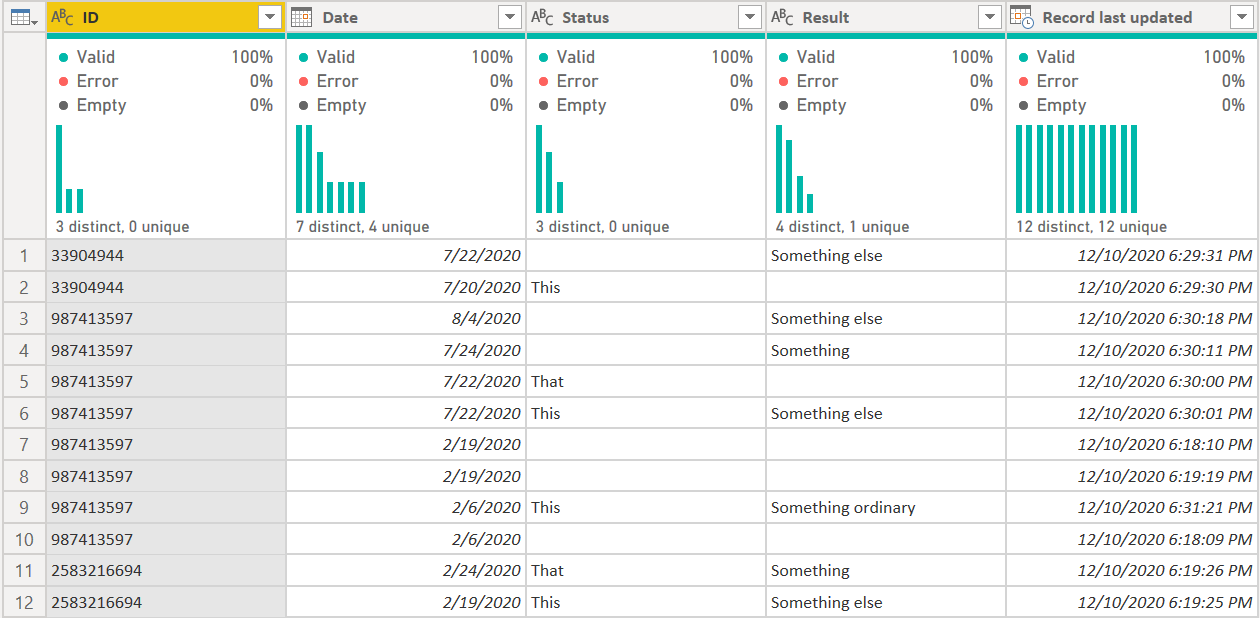Click ID cell 33904944 in row 1
The height and width of the screenshot is (618, 1260).
[x=166, y=255]
